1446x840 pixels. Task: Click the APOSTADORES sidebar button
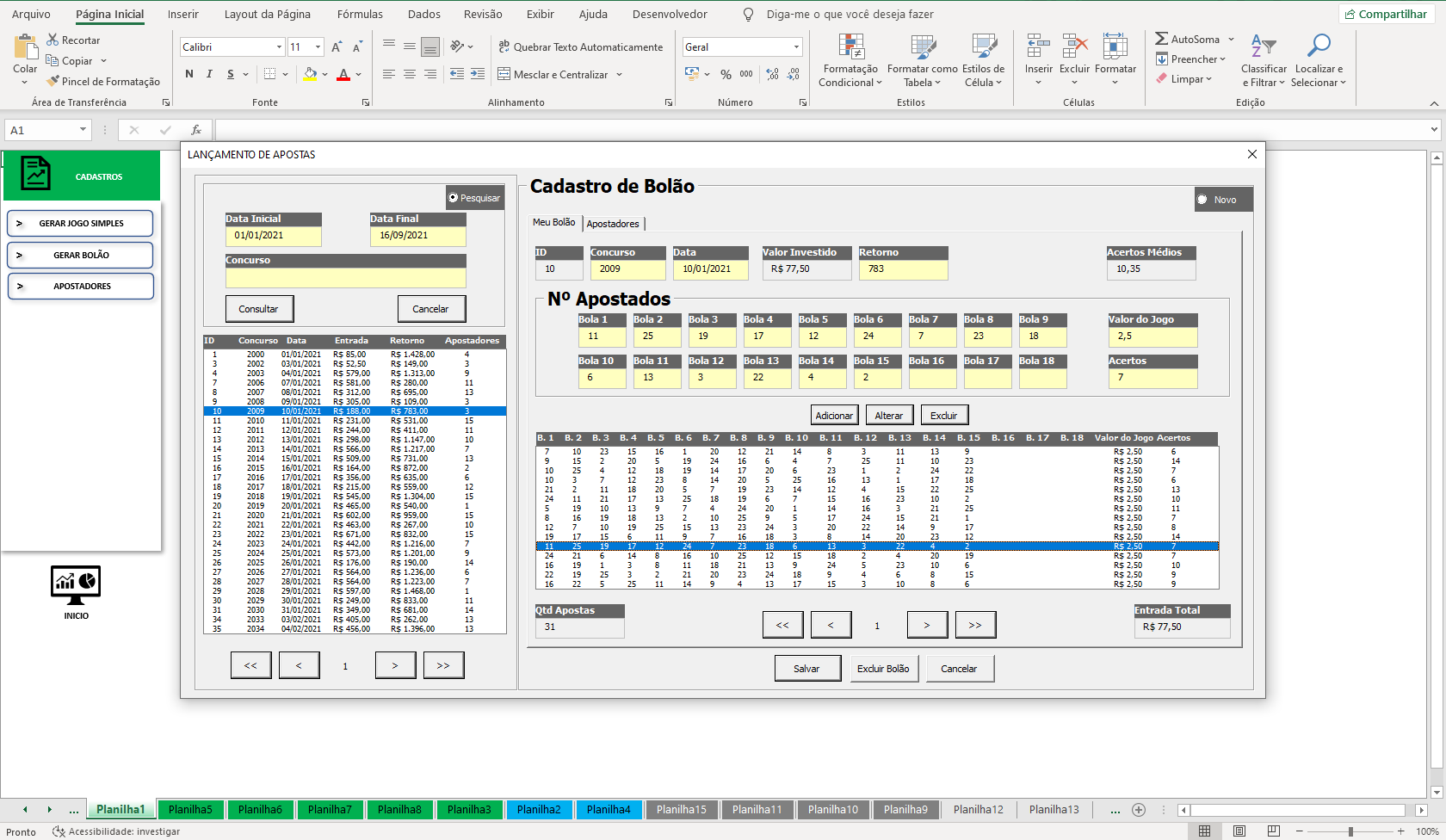pyautogui.click(x=81, y=287)
